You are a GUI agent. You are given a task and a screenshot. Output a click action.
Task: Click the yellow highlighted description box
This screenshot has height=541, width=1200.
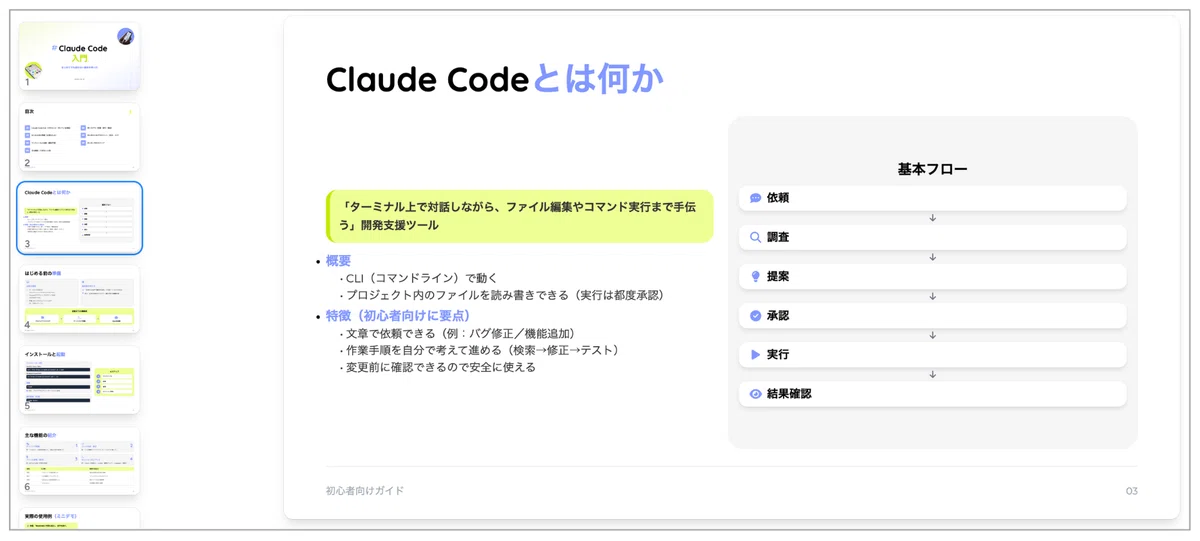tap(519, 216)
